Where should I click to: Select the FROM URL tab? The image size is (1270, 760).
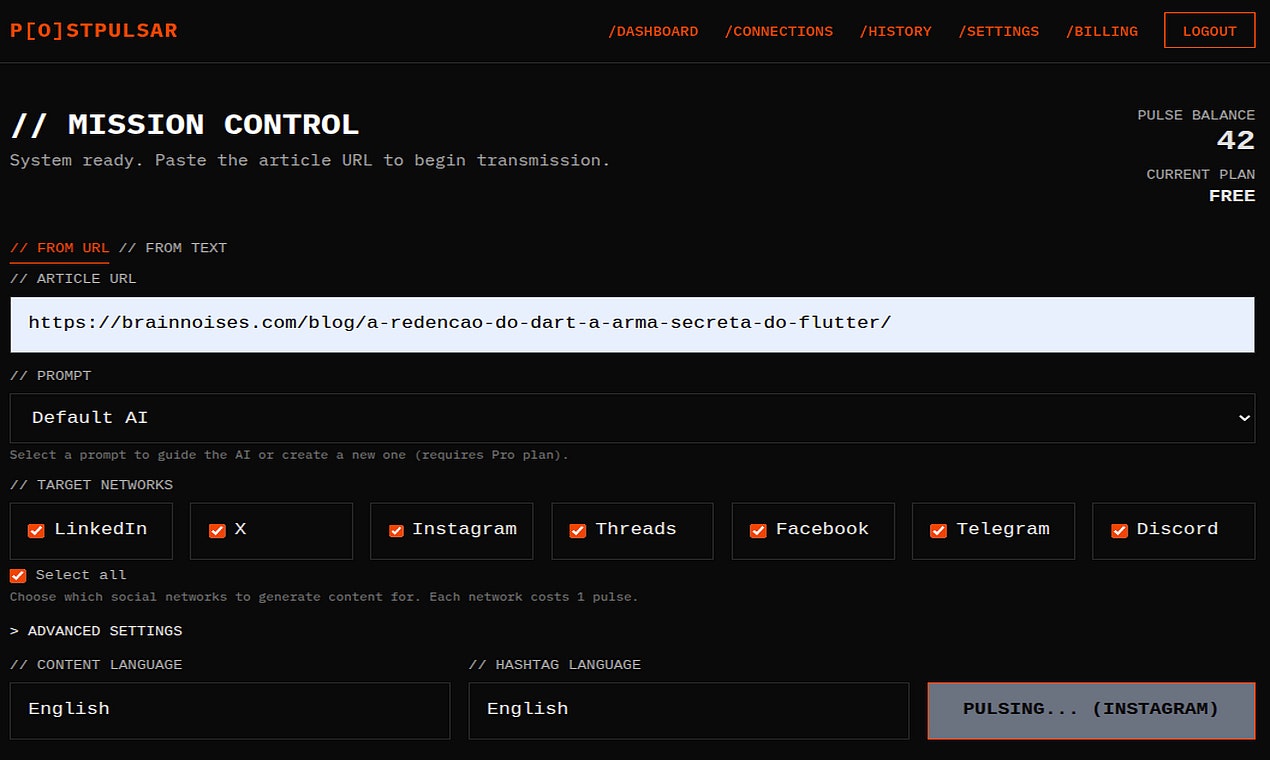(x=59, y=248)
